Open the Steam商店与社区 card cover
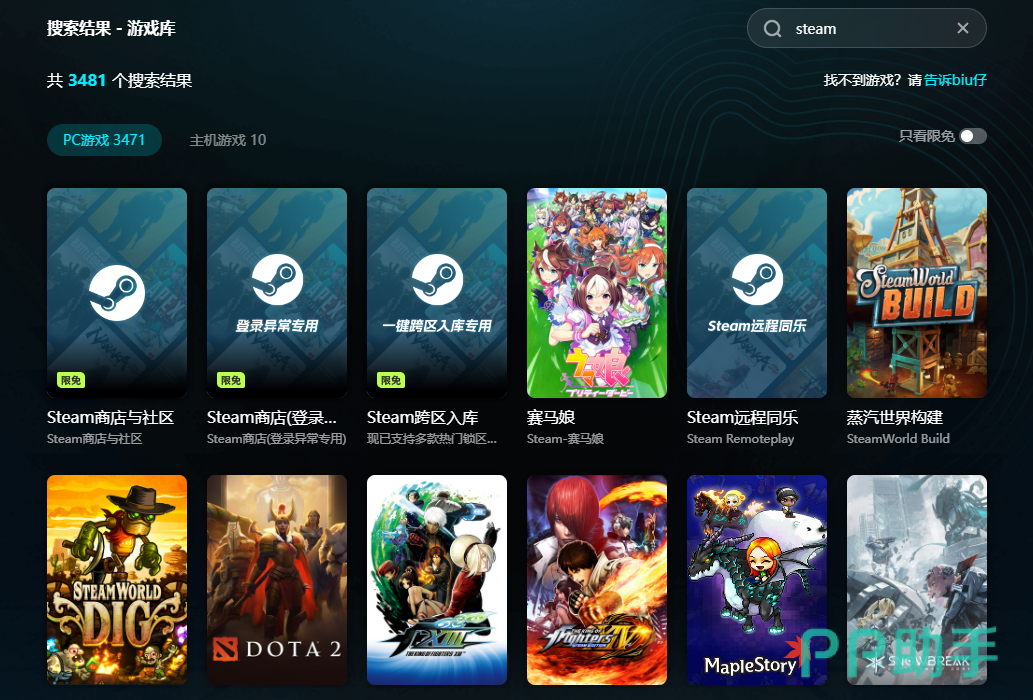The image size is (1033, 700). [x=117, y=293]
